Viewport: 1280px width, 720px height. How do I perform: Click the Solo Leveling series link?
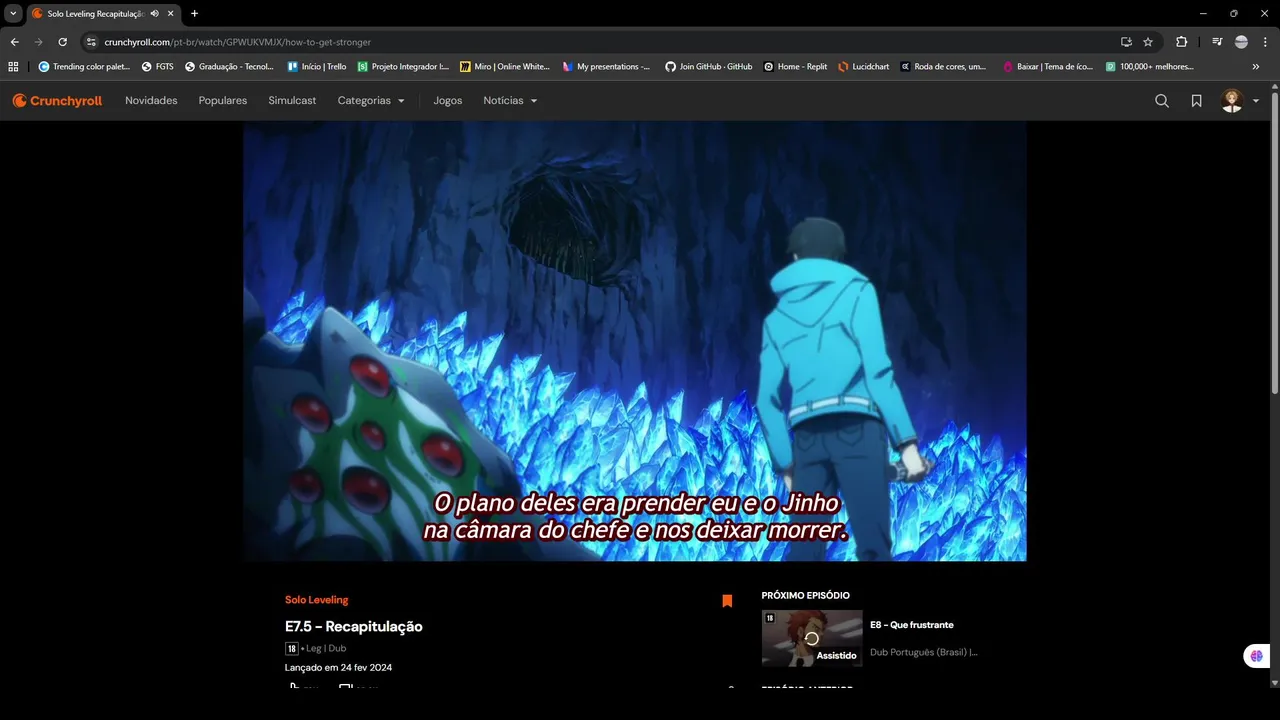pyautogui.click(x=316, y=600)
